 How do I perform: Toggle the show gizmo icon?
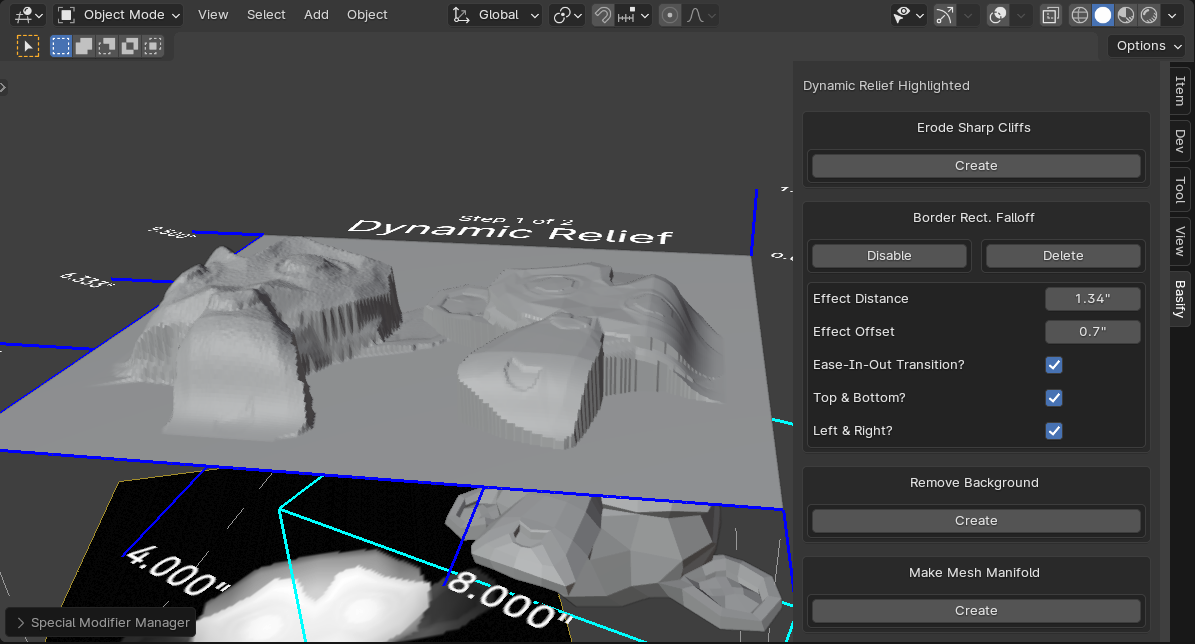click(945, 15)
